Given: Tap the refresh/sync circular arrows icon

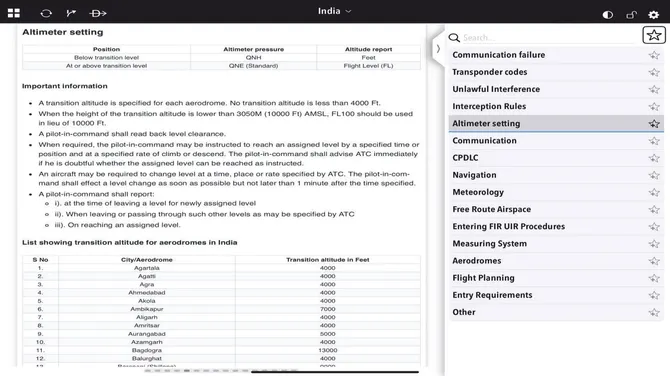Looking at the screenshot, I should pos(46,13).
